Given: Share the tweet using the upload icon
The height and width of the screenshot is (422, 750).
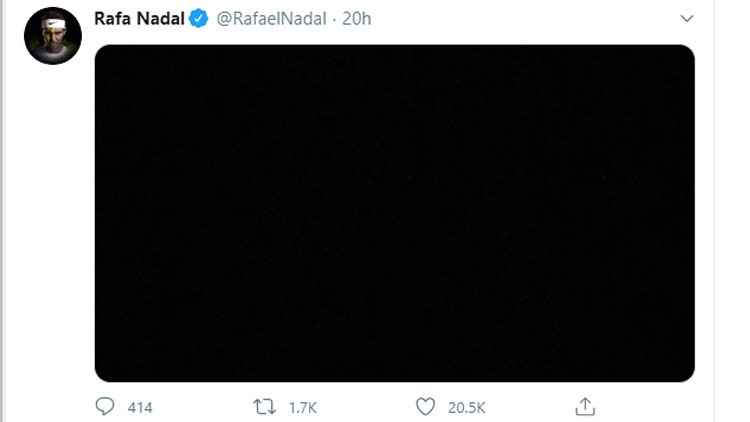Looking at the screenshot, I should click(585, 405).
